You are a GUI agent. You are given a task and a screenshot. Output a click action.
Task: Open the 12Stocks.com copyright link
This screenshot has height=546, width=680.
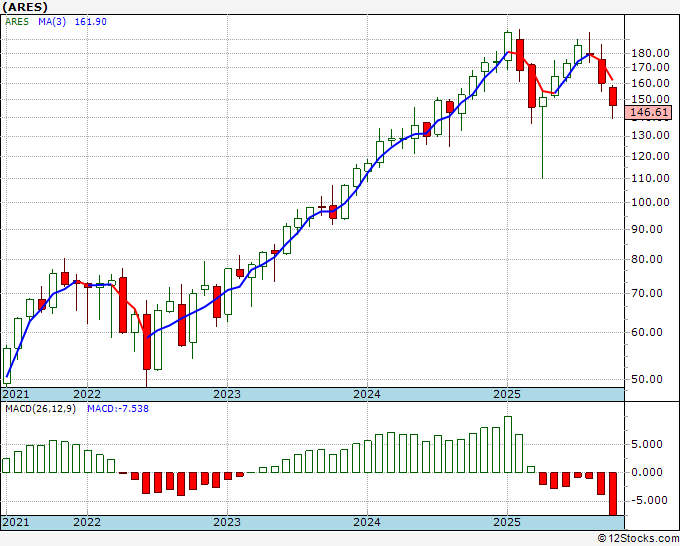point(638,539)
